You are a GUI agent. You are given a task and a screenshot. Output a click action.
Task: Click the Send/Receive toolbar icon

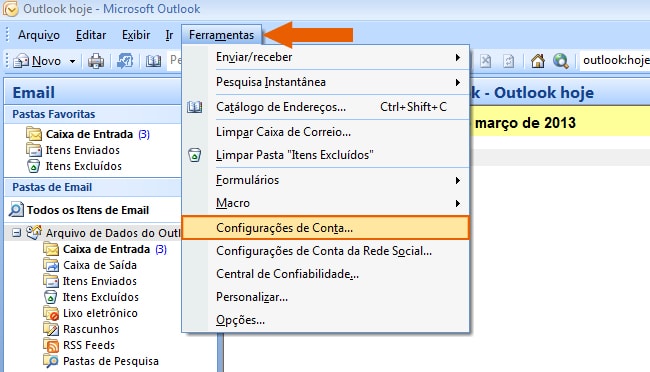coord(125,61)
